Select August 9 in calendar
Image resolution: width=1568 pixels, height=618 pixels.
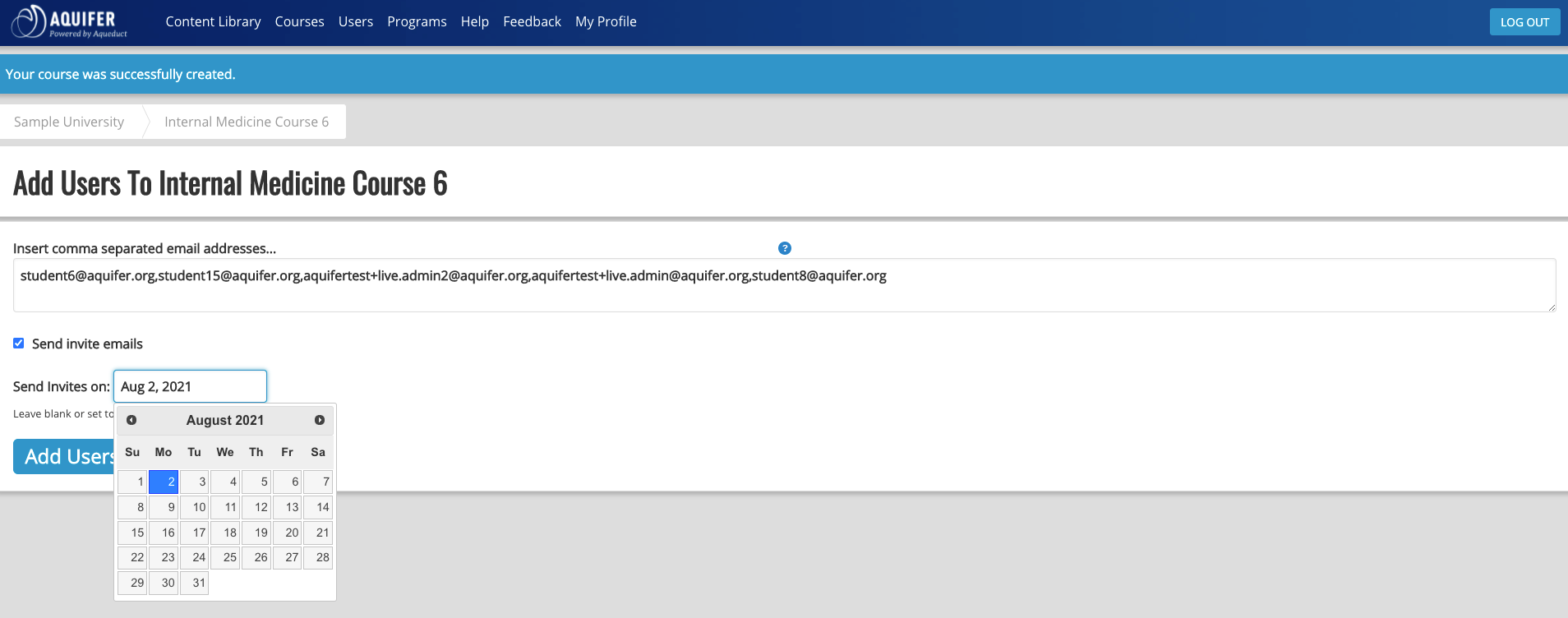pyautogui.click(x=164, y=507)
